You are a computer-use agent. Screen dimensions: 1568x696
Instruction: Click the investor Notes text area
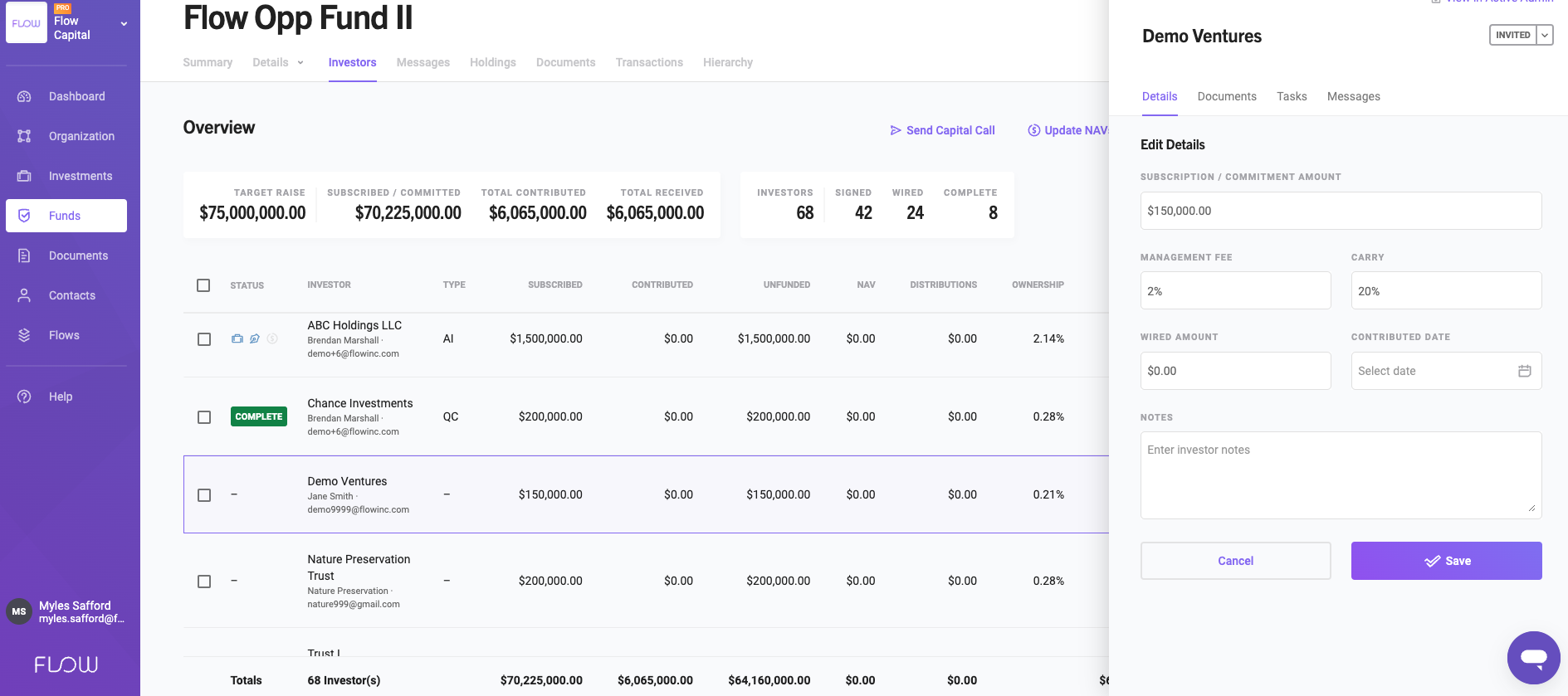pyautogui.click(x=1341, y=475)
